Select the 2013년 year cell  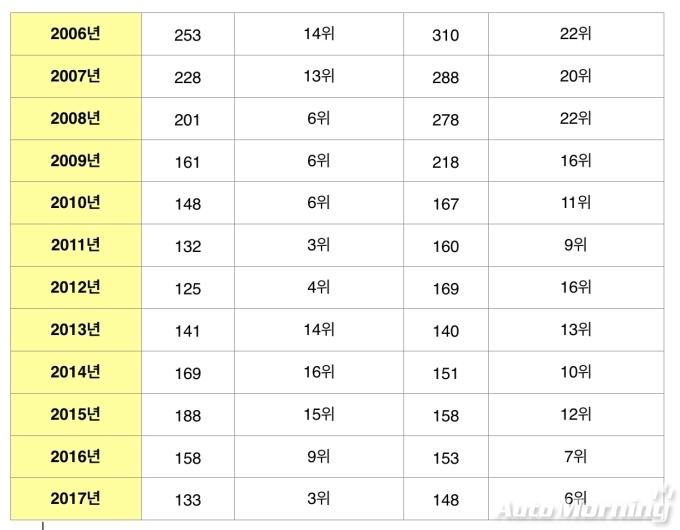[x=76, y=330]
